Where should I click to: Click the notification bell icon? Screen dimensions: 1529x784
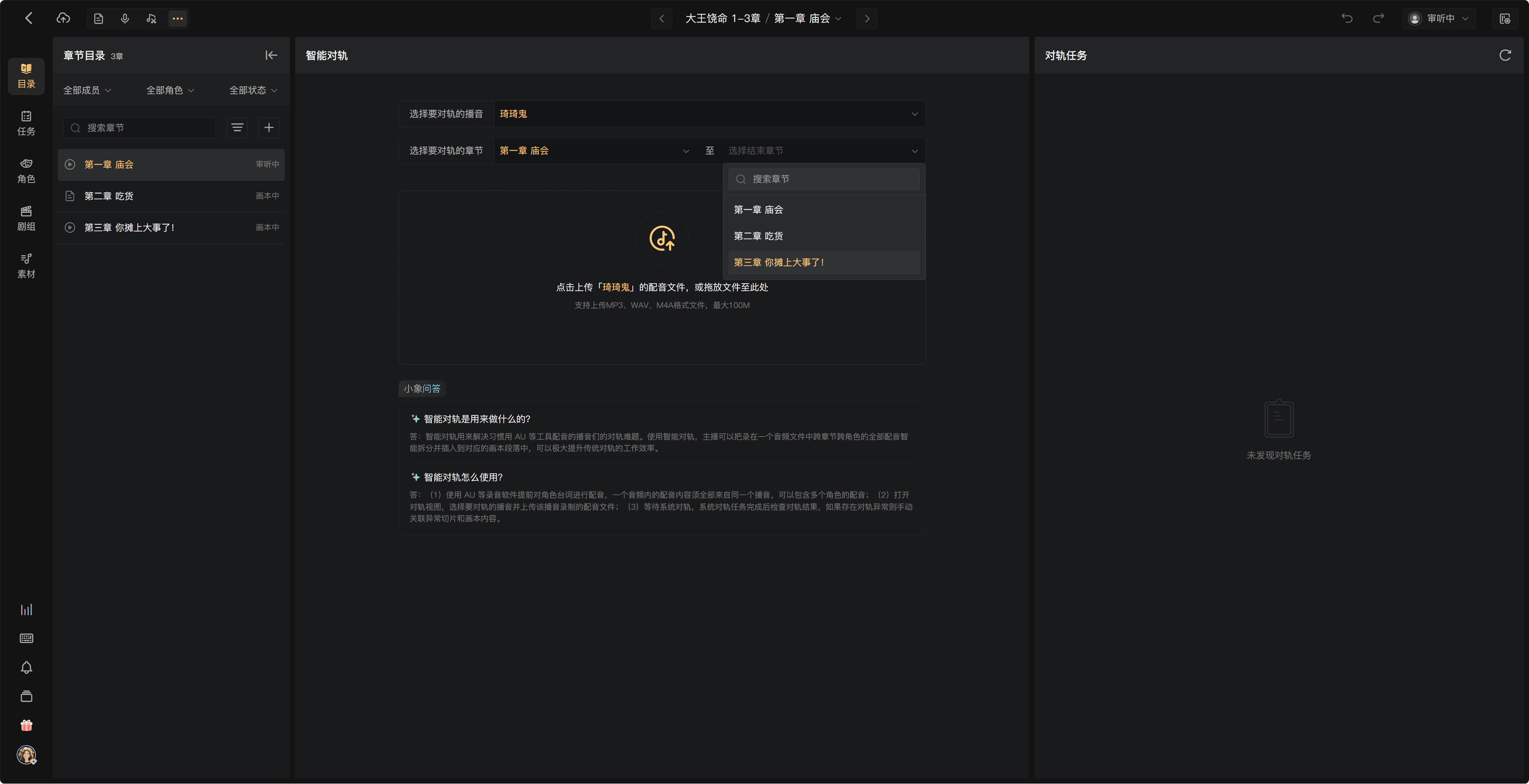[x=26, y=668]
